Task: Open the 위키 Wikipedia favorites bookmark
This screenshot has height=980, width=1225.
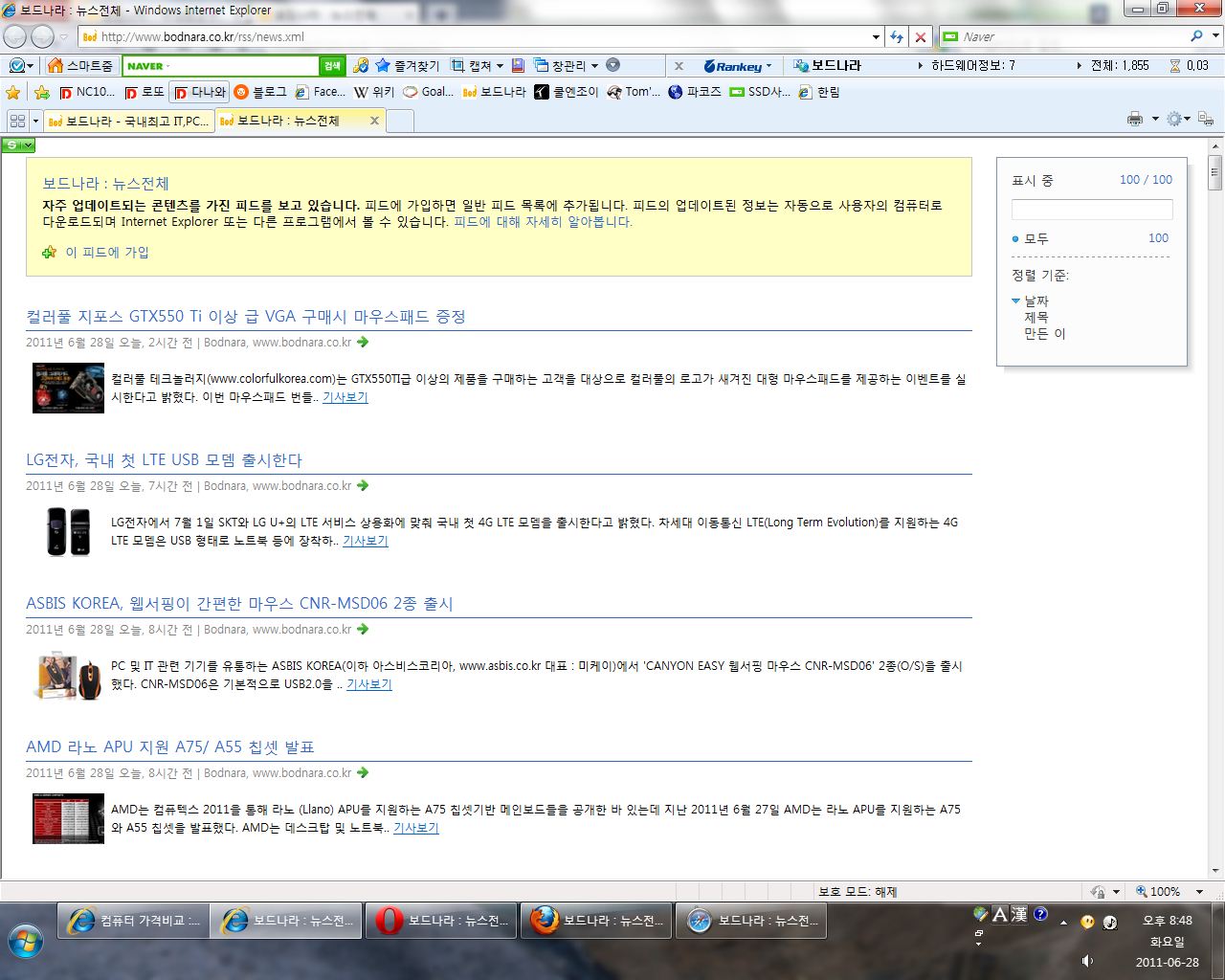Action: [374, 93]
